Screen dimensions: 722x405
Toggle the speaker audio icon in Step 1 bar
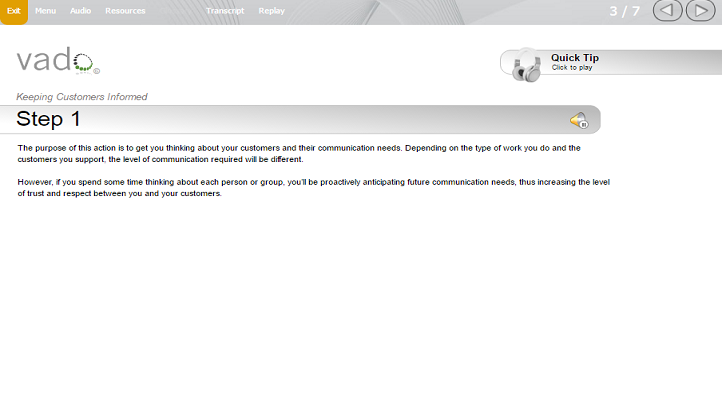579,121
